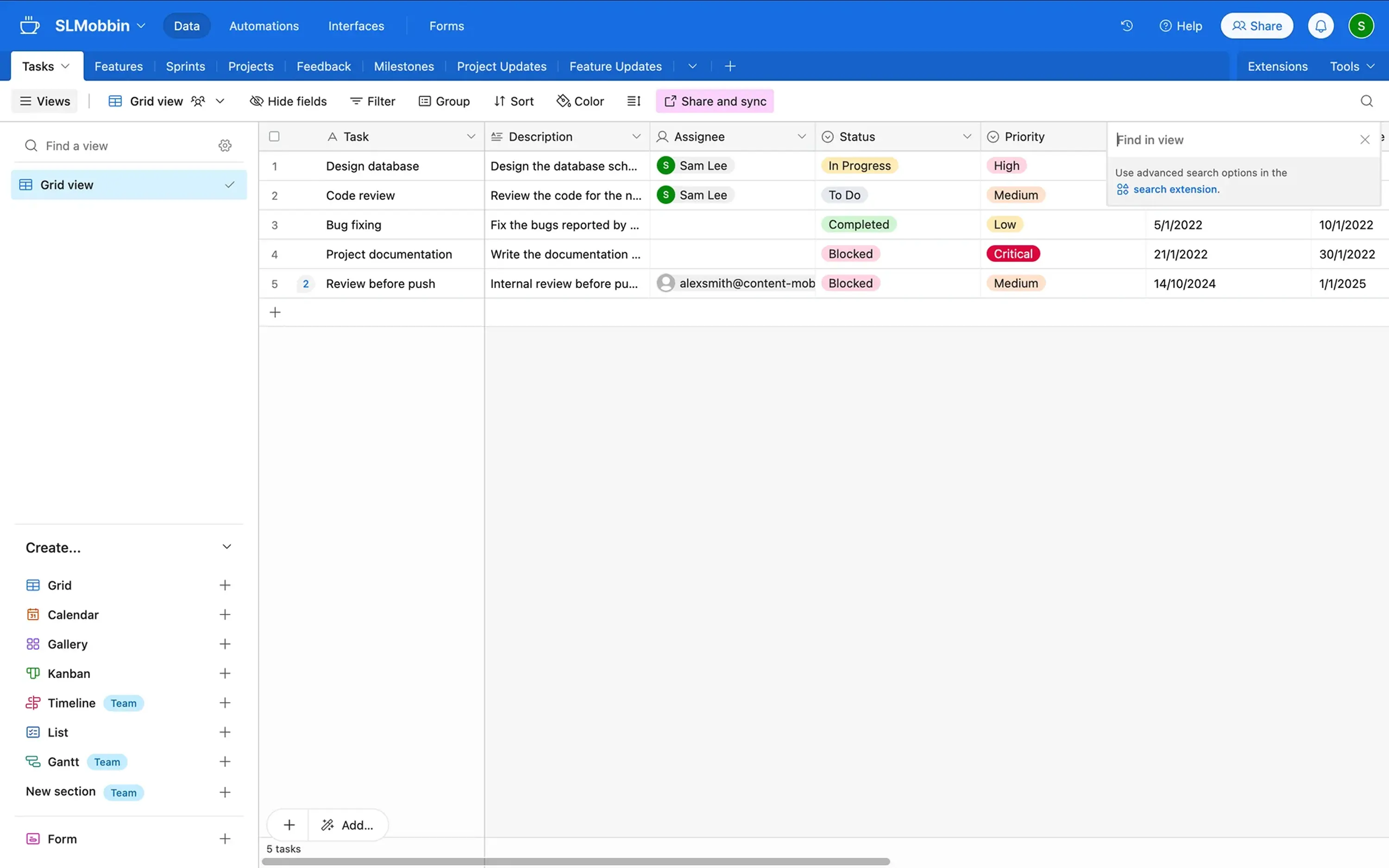The image size is (1389, 868).
Task: Open search in the table
Action: [x=1367, y=101]
